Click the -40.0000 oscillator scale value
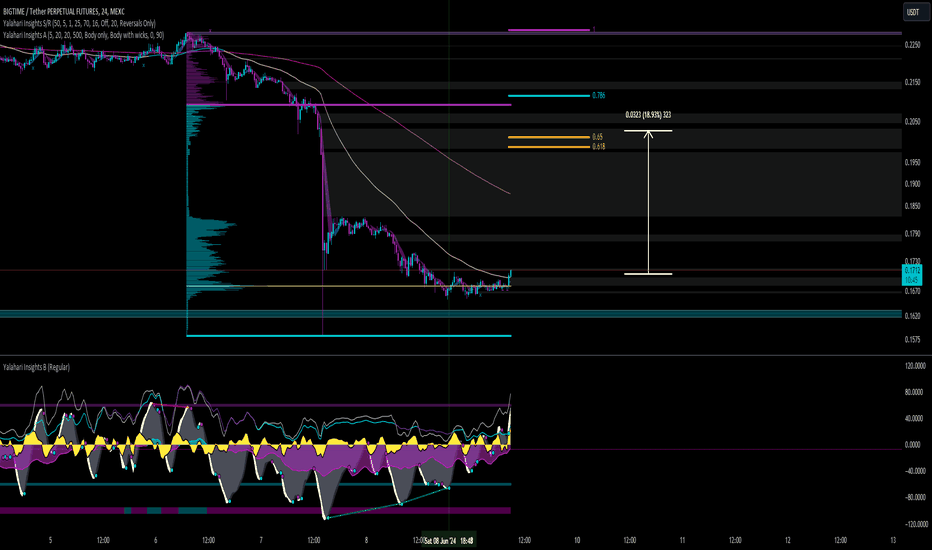Viewport: 932px width, 550px height. click(x=914, y=471)
